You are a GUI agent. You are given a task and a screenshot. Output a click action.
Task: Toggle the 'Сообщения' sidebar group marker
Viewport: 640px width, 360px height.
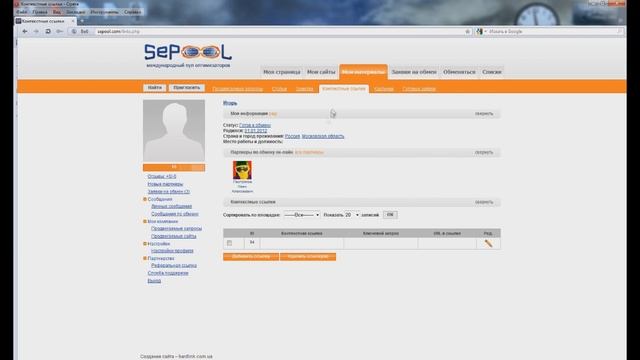145,199
